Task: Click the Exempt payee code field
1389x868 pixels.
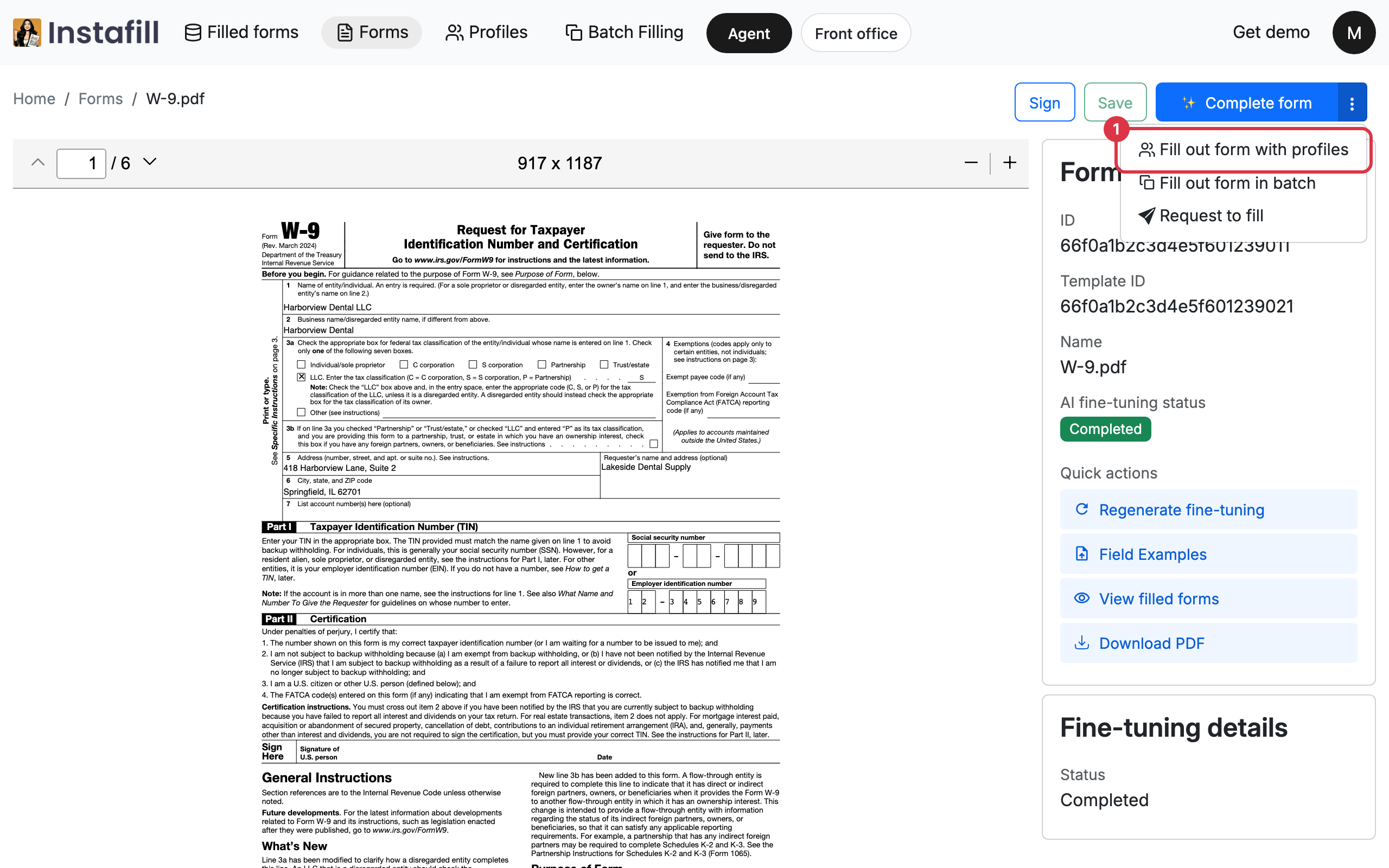Action: click(x=764, y=378)
